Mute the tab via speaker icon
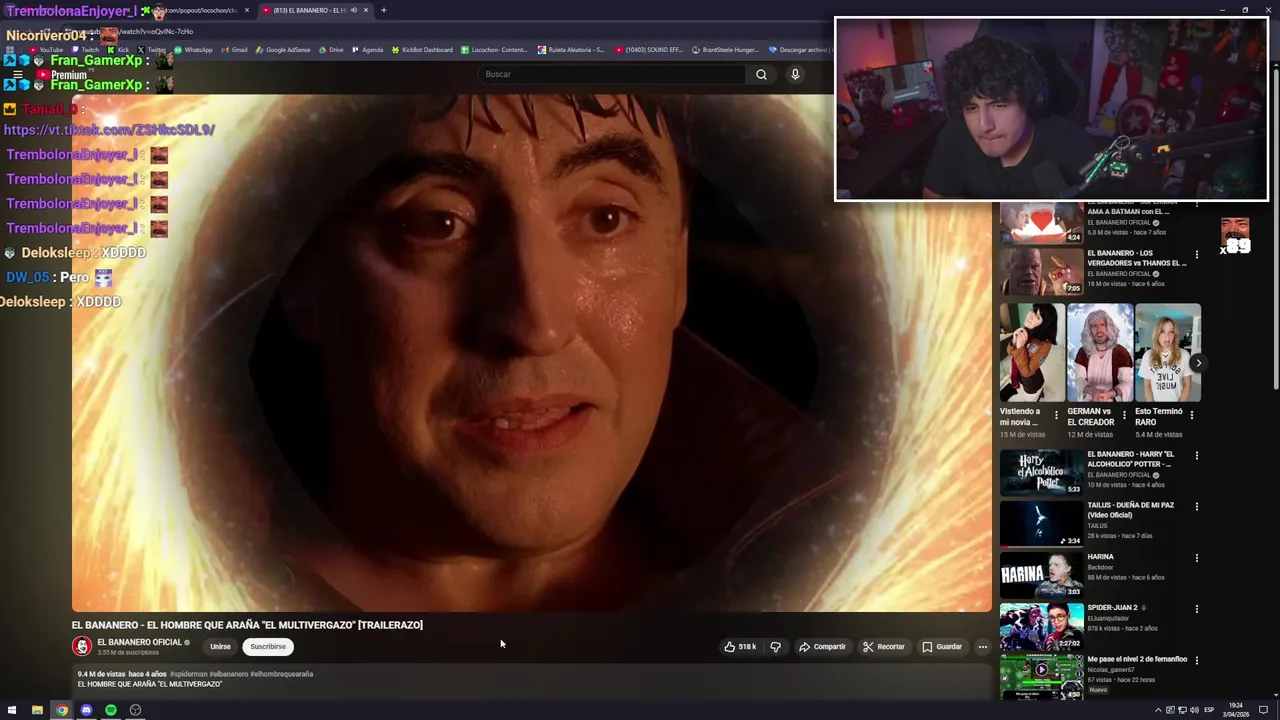The width and height of the screenshot is (1280, 720). [353, 10]
